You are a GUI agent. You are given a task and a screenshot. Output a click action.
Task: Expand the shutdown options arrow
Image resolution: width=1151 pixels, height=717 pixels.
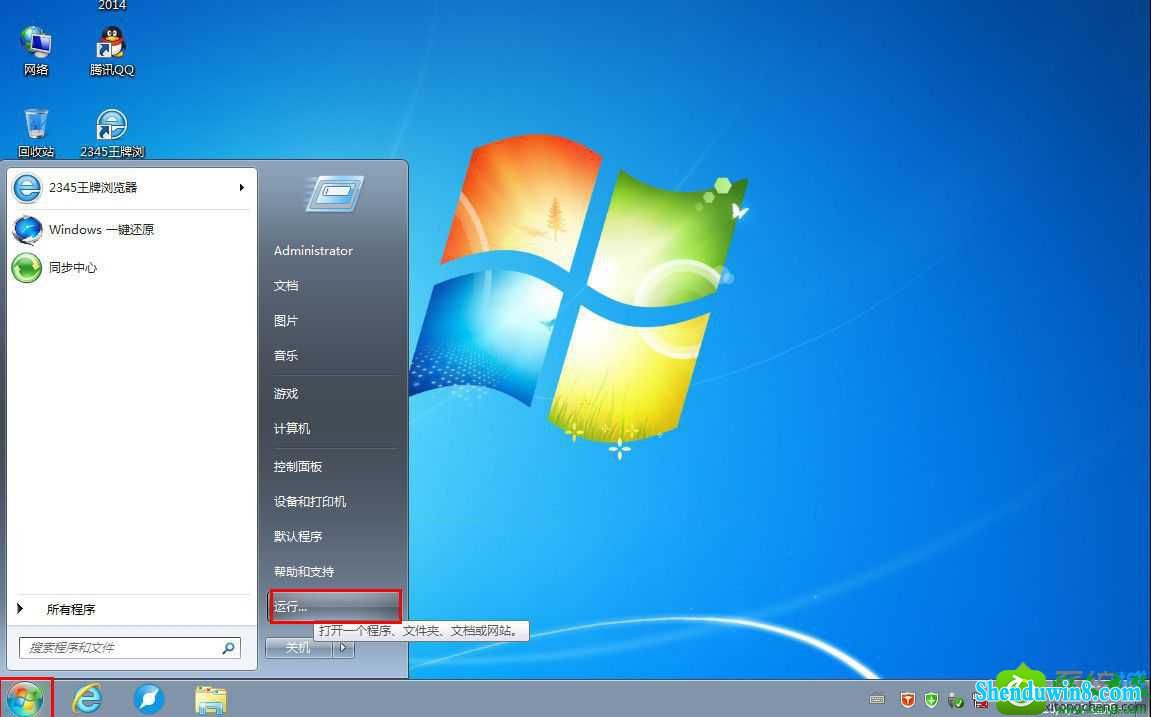[x=344, y=648]
